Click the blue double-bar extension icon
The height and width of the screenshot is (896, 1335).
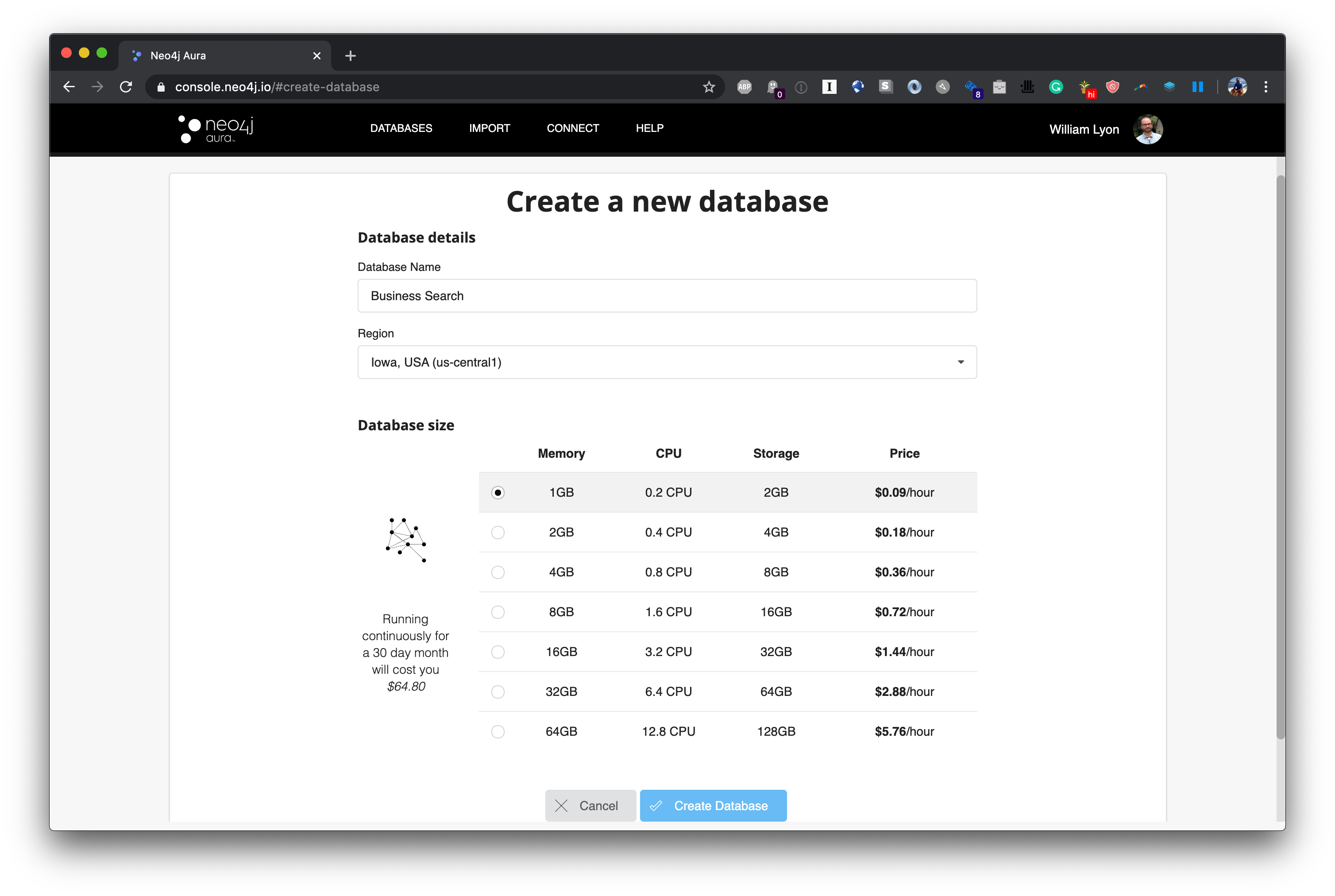[1197, 87]
